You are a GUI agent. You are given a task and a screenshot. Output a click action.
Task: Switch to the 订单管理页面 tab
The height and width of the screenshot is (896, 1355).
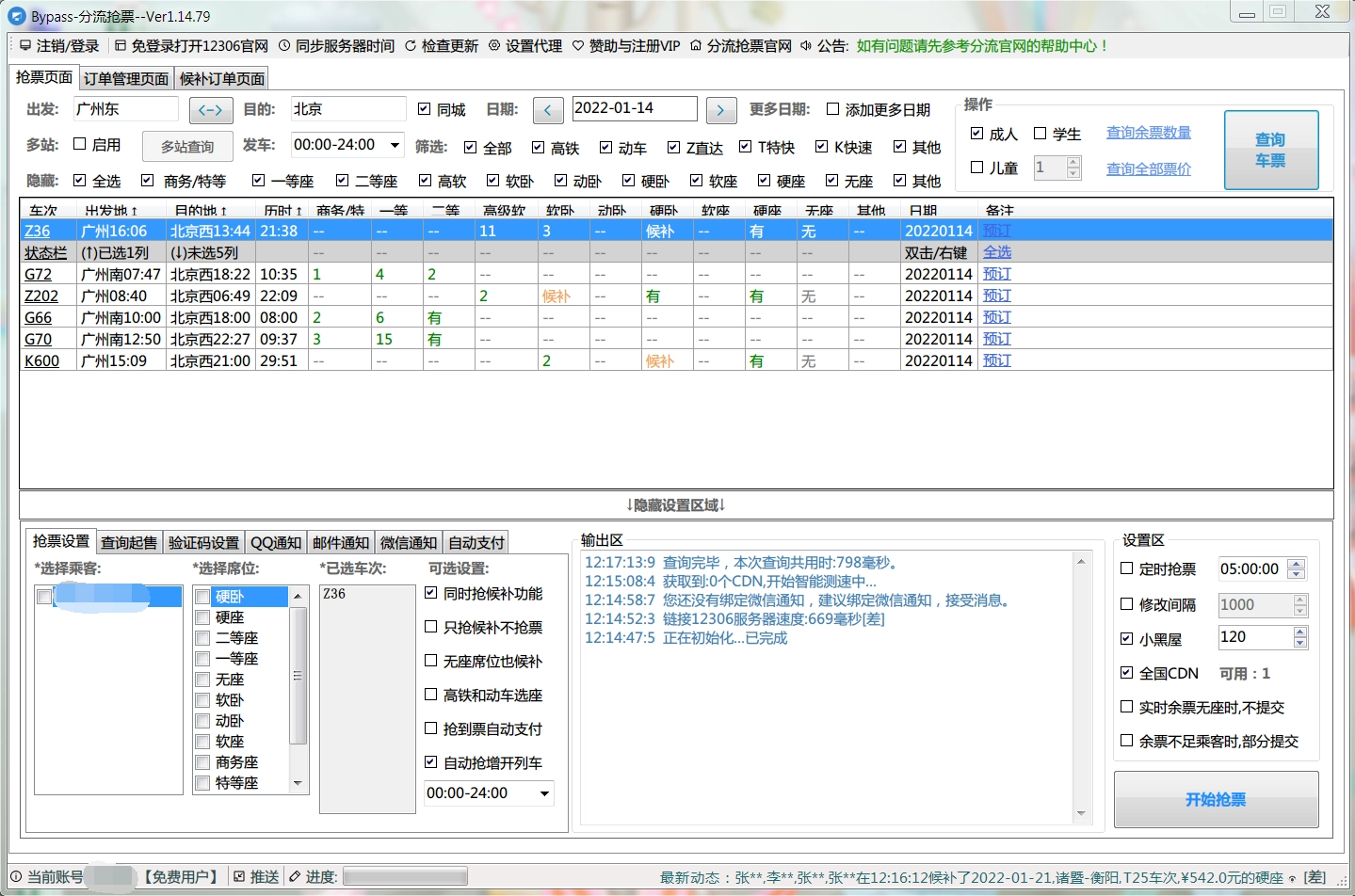(x=125, y=79)
